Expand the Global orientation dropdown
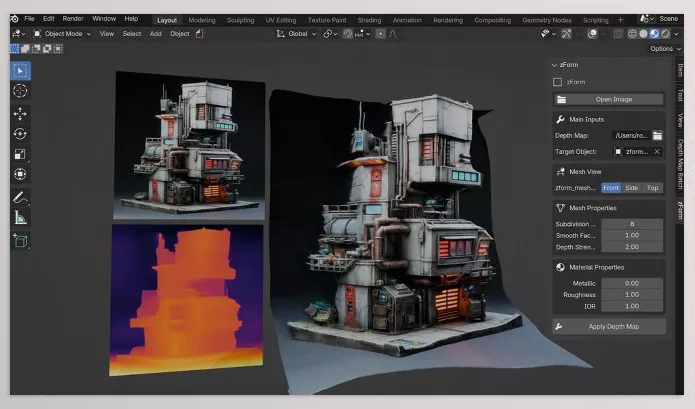The height and width of the screenshot is (409, 695). tap(298, 33)
